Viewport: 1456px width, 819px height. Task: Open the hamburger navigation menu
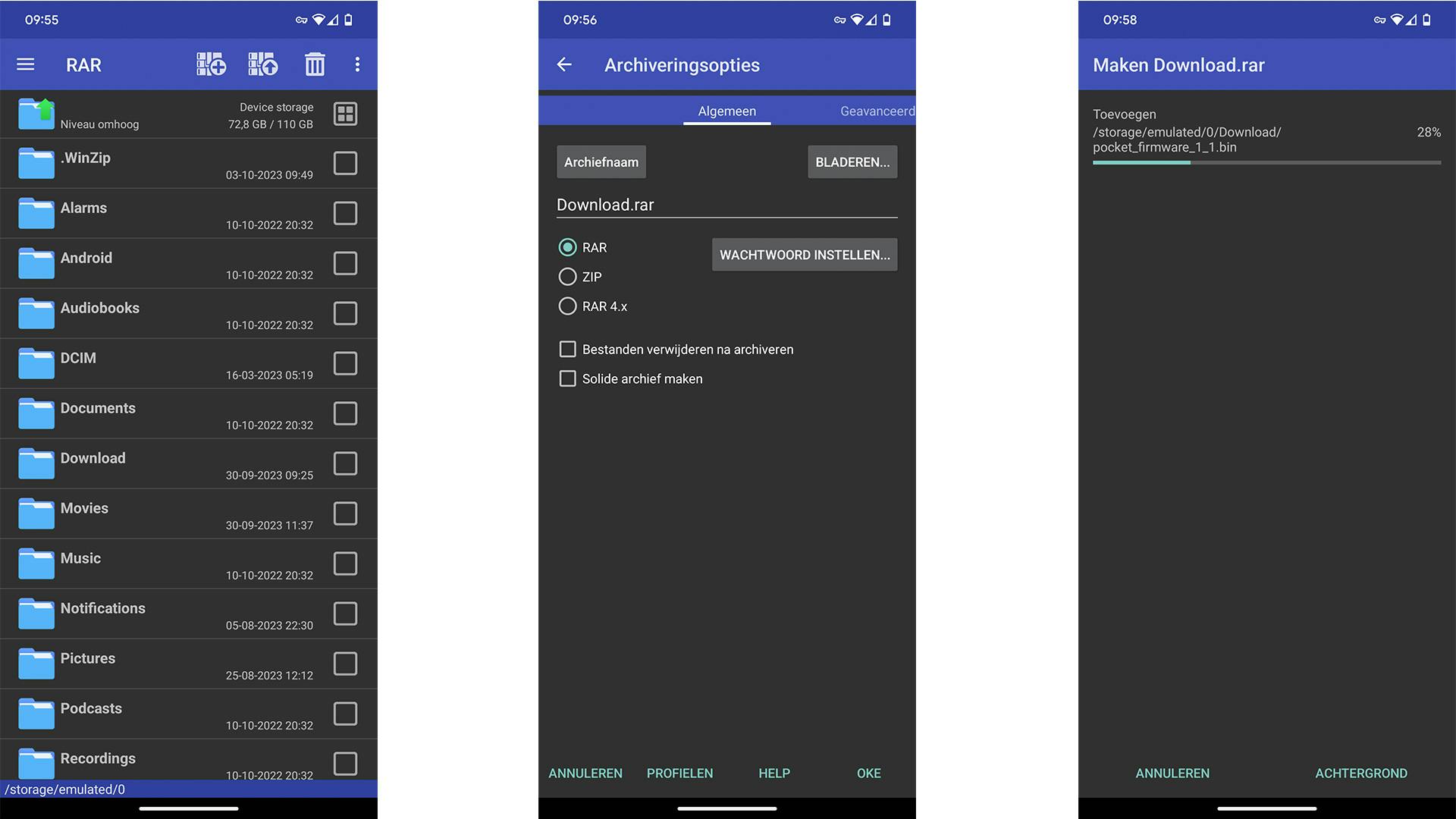click(x=26, y=64)
